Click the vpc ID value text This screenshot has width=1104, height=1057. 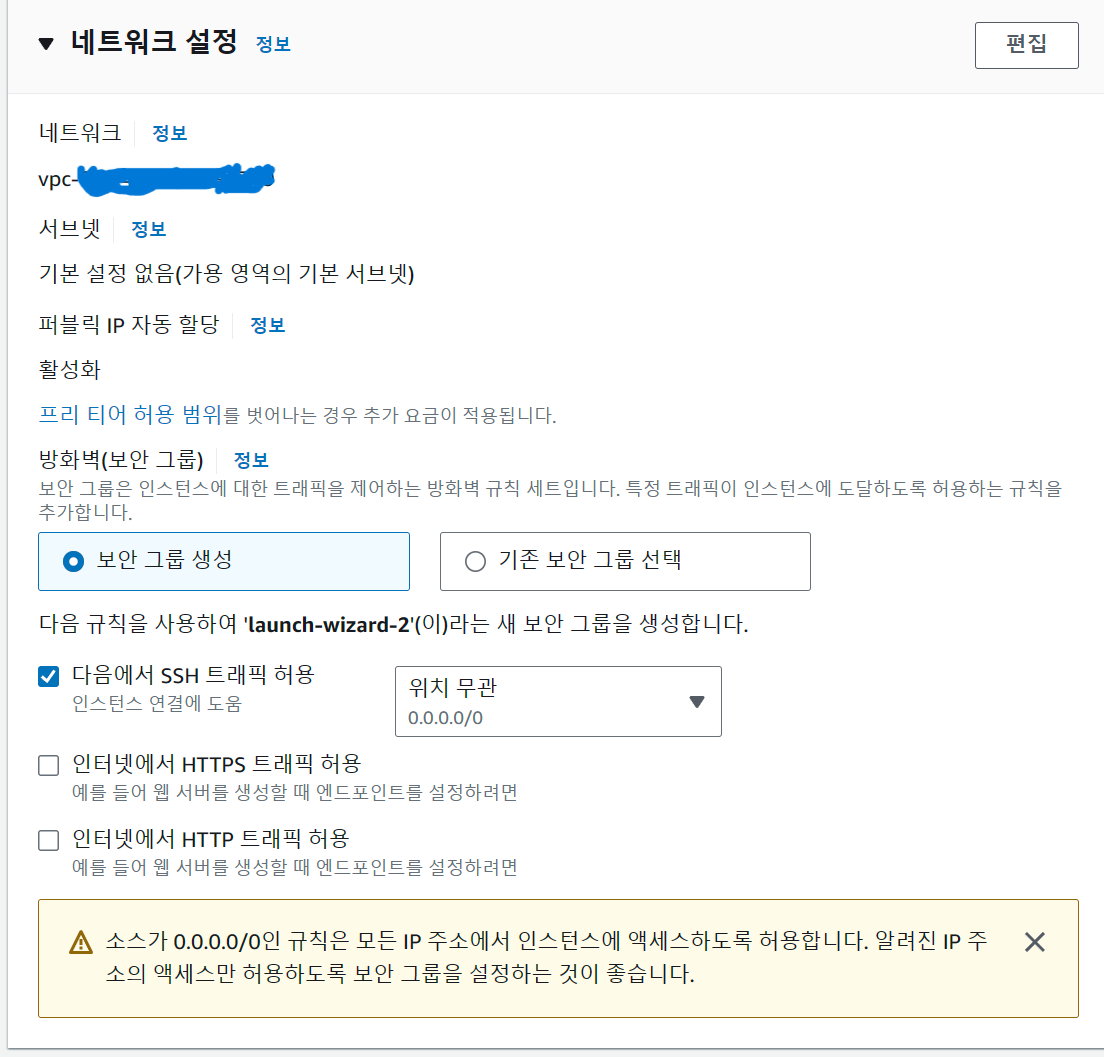coord(150,177)
